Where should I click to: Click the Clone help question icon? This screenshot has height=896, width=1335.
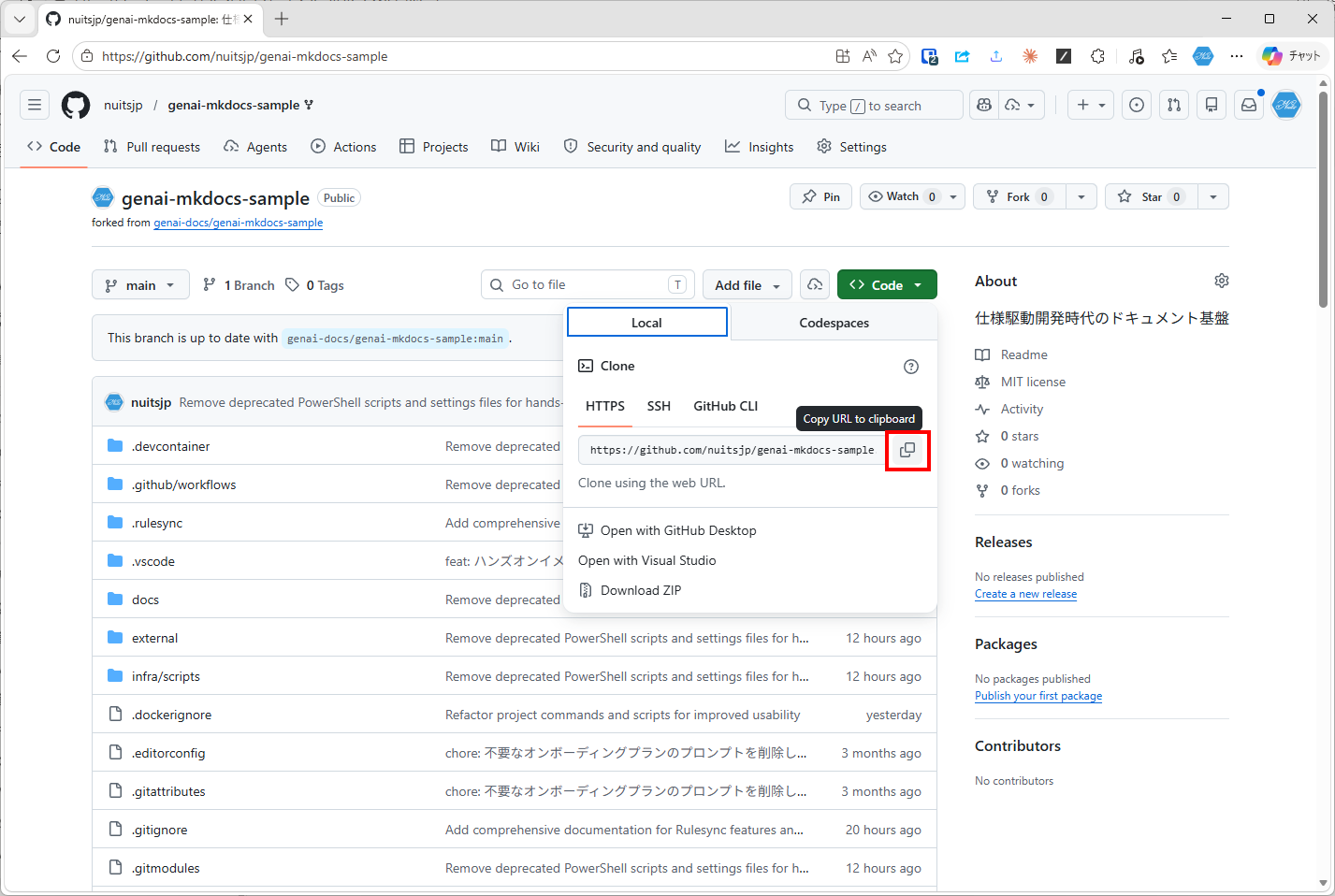[x=910, y=367]
